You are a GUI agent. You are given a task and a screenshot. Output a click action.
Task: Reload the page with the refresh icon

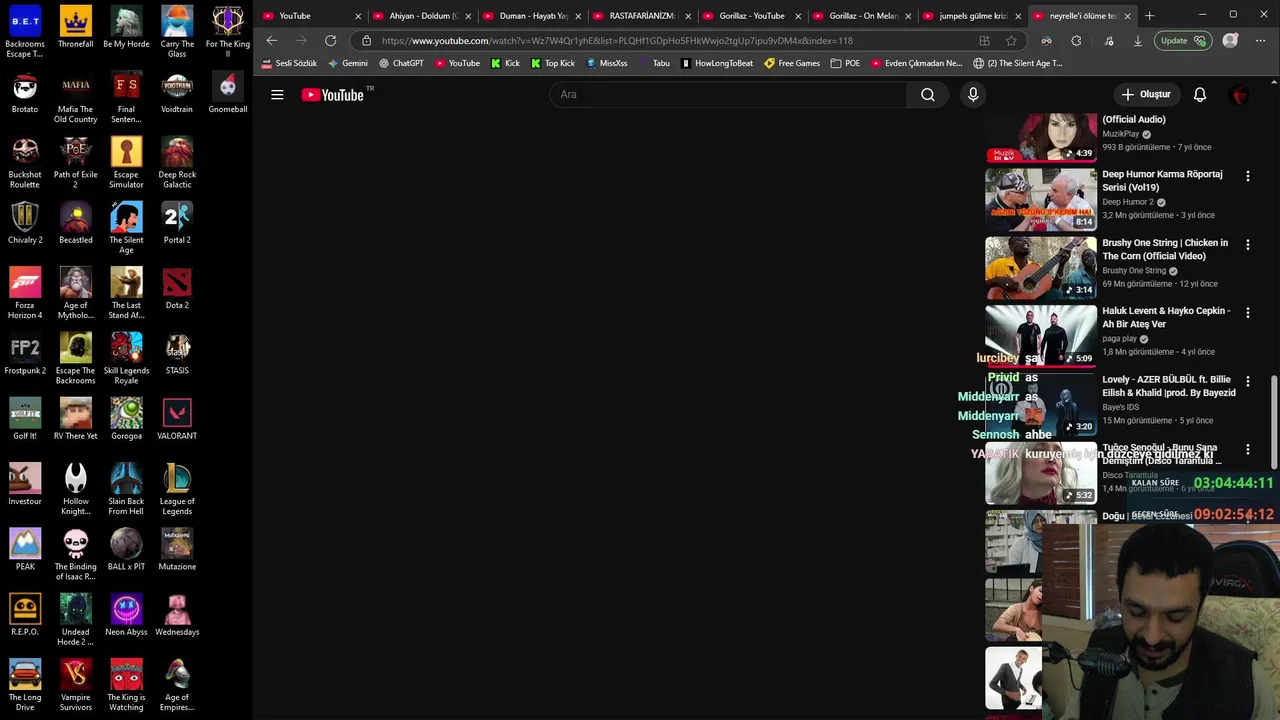point(330,41)
